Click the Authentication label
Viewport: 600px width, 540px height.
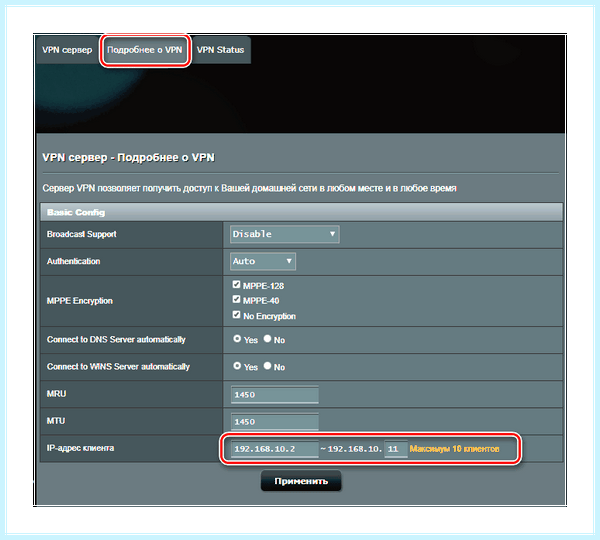[x=73, y=261]
